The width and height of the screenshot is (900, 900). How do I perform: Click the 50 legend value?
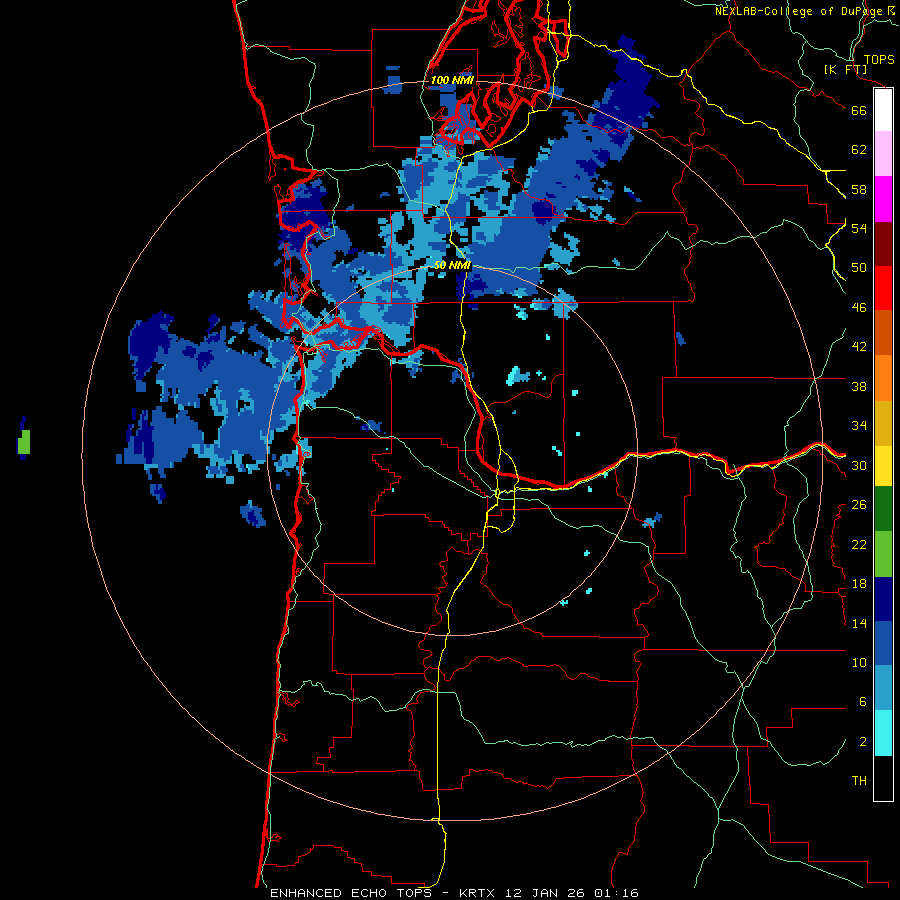[859, 267]
